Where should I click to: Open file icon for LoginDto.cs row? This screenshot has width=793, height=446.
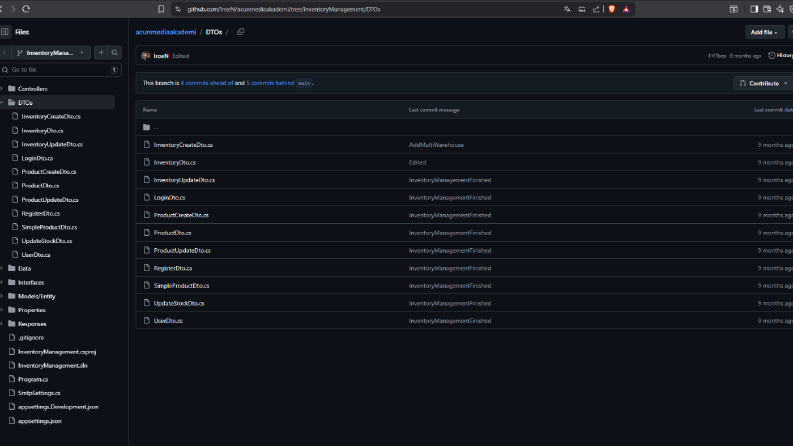point(147,197)
